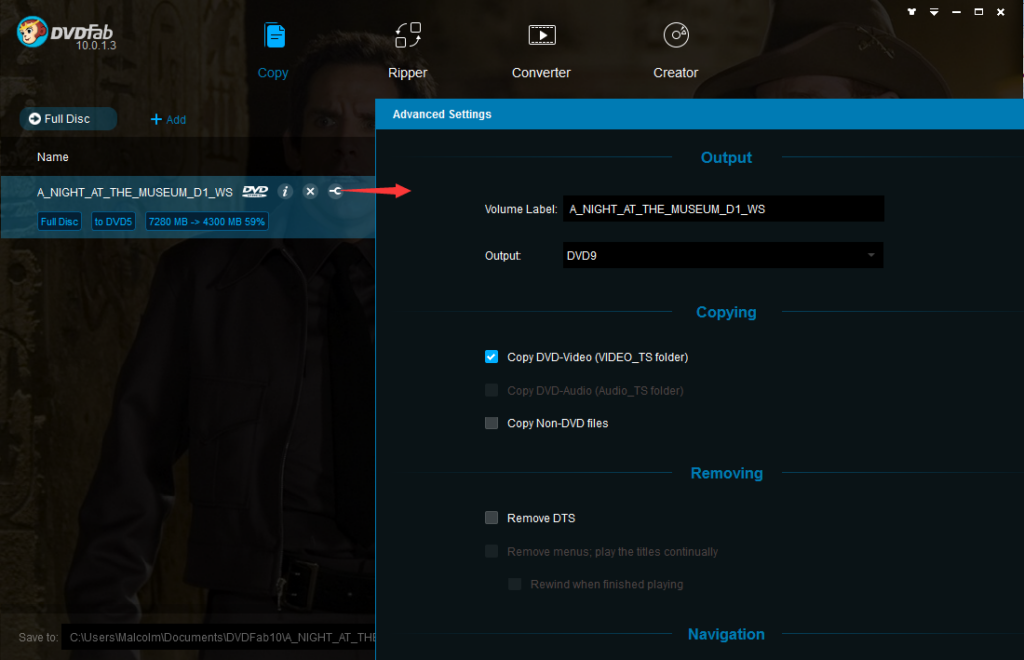Click the to DVD5 tag
This screenshot has height=660, width=1024.
(114, 221)
